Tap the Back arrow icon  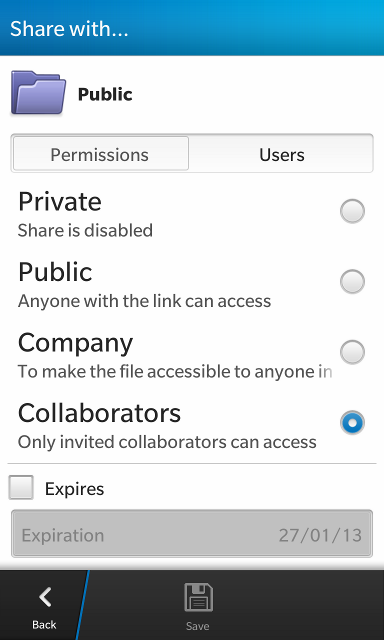point(45,597)
